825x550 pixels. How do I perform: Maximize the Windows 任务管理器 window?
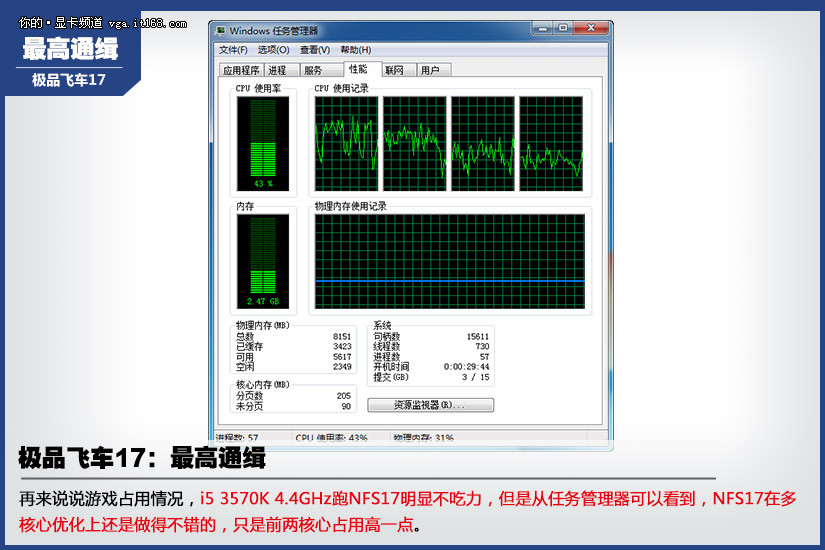[563, 28]
